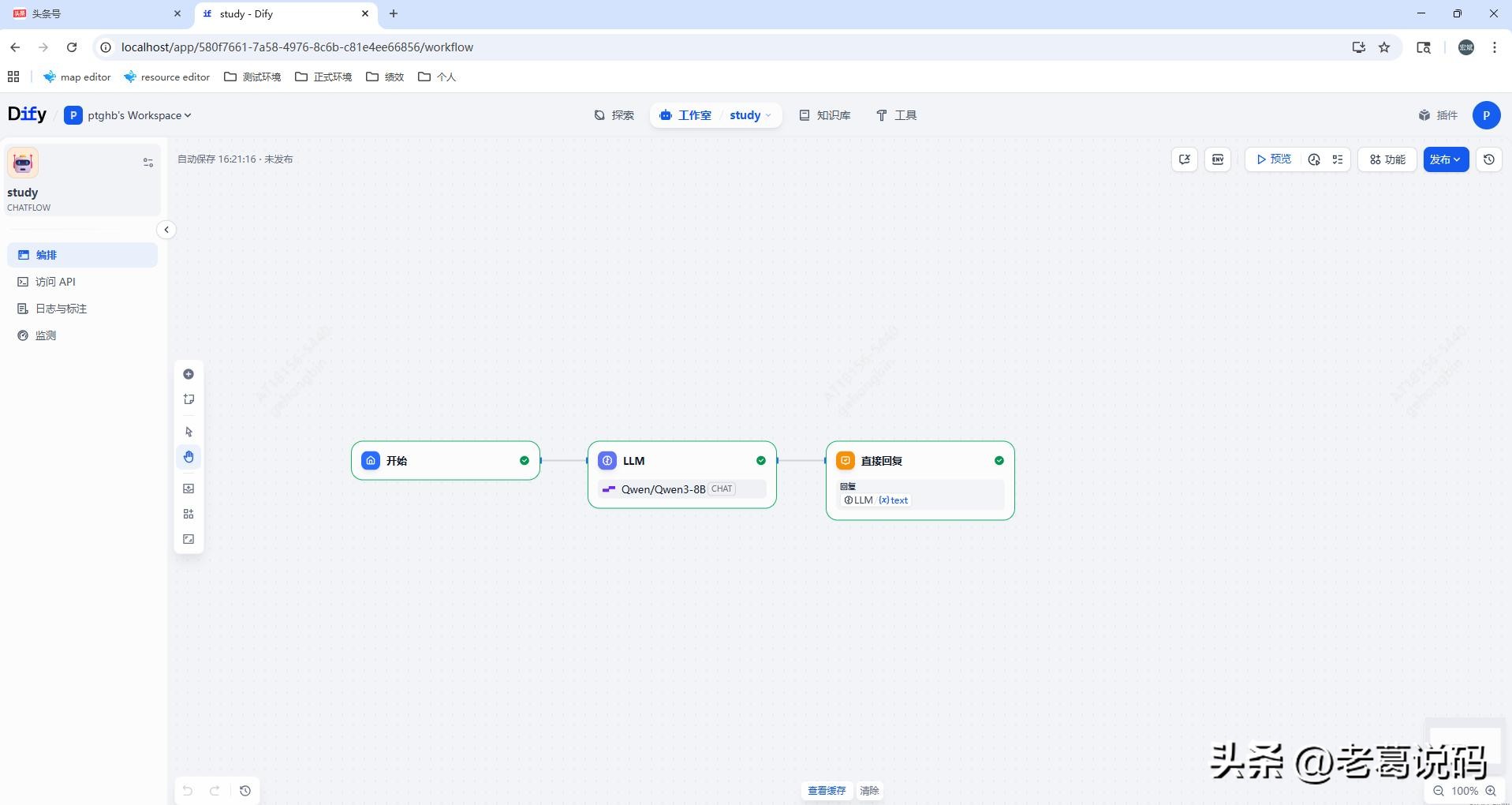The image size is (1512, 805).
Task: Expand the 发布 publish dropdown
Action: [1446, 159]
